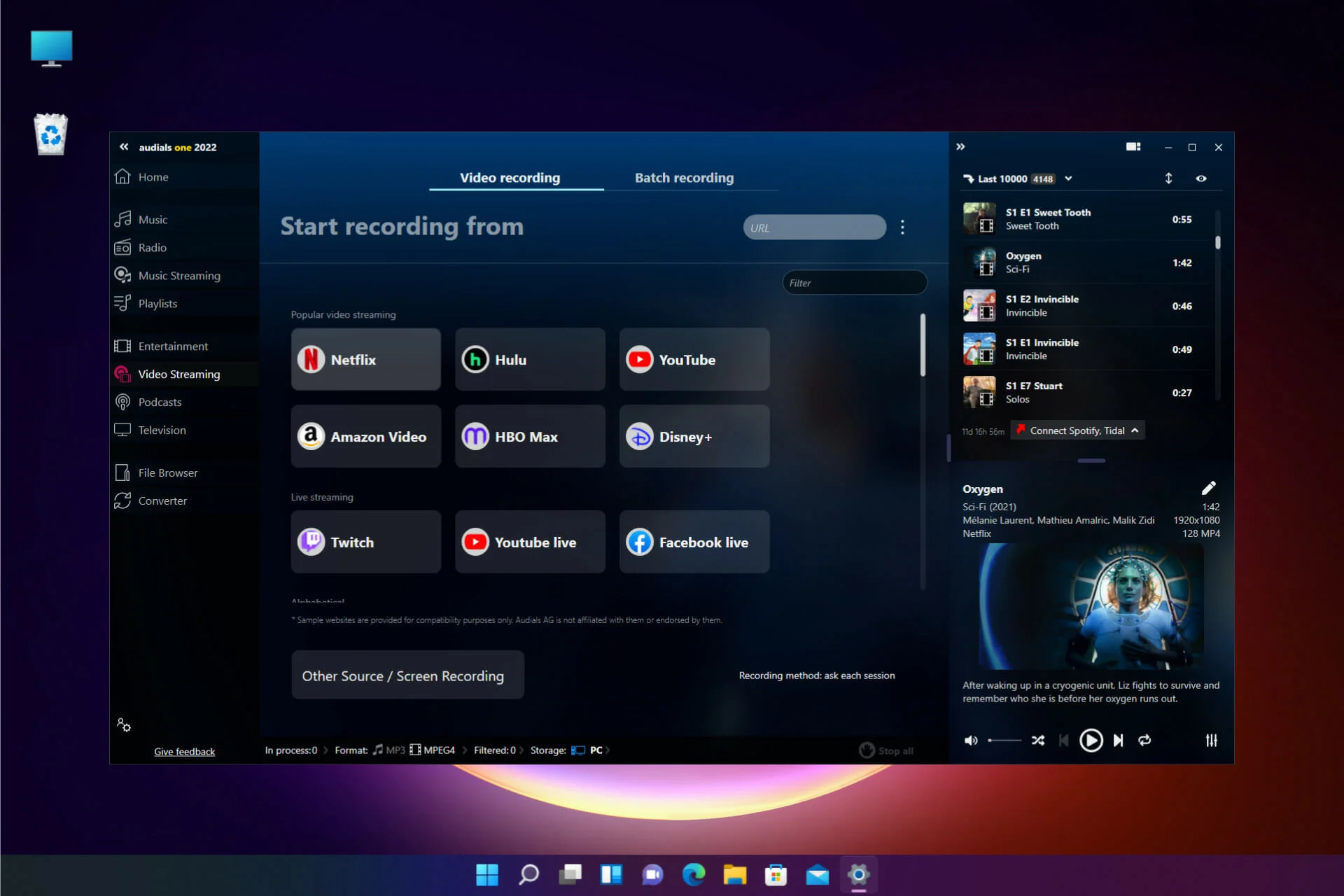1344x896 pixels.
Task: Click the URL input field
Action: coord(815,227)
